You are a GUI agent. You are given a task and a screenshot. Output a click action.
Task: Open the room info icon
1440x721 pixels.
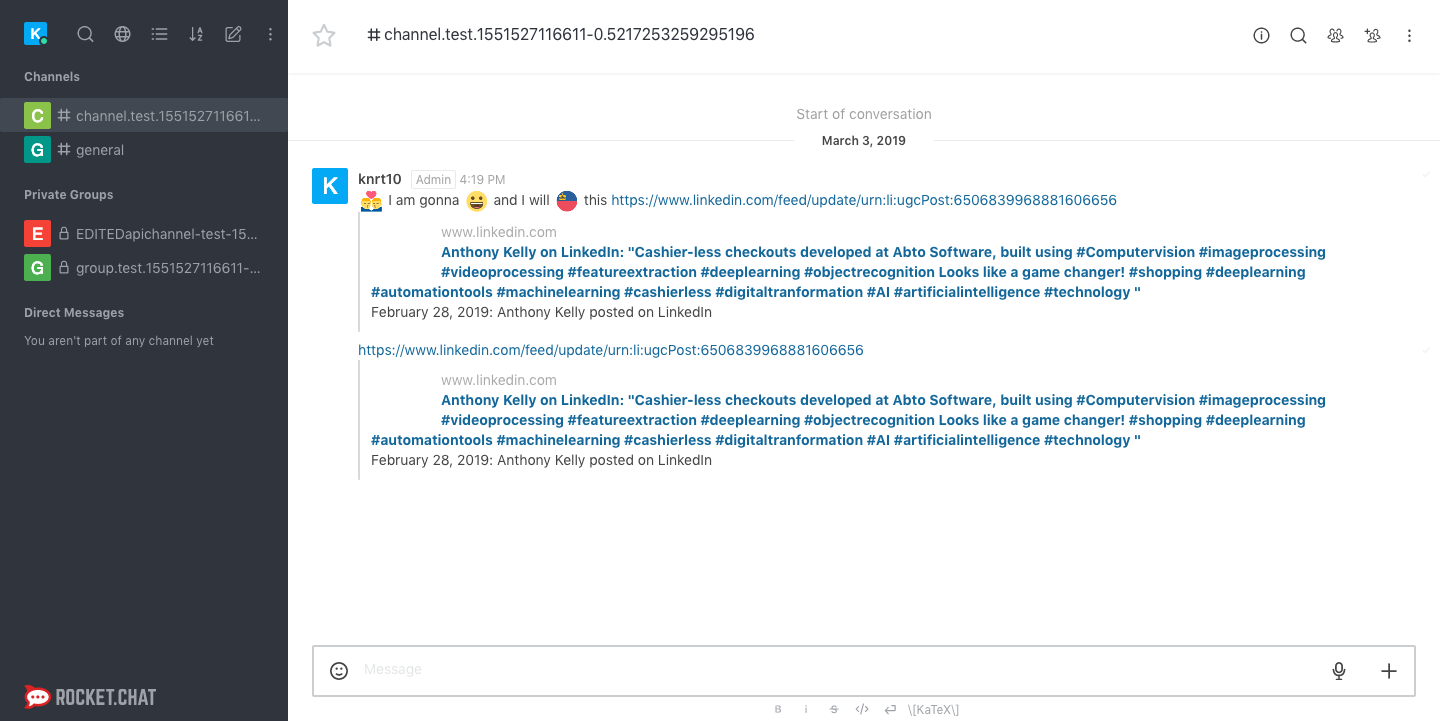pos(1262,36)
